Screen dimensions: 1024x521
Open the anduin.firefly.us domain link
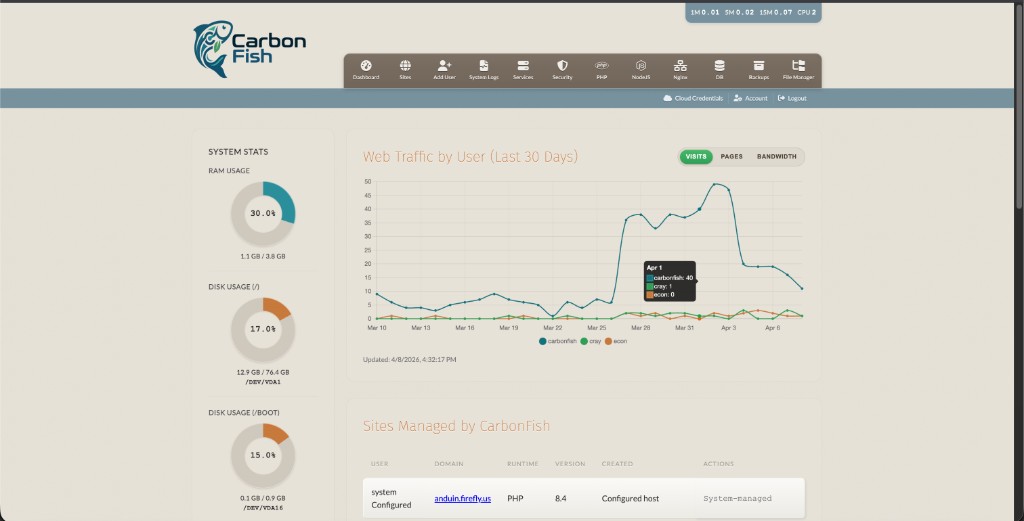(x=462, y=498)
